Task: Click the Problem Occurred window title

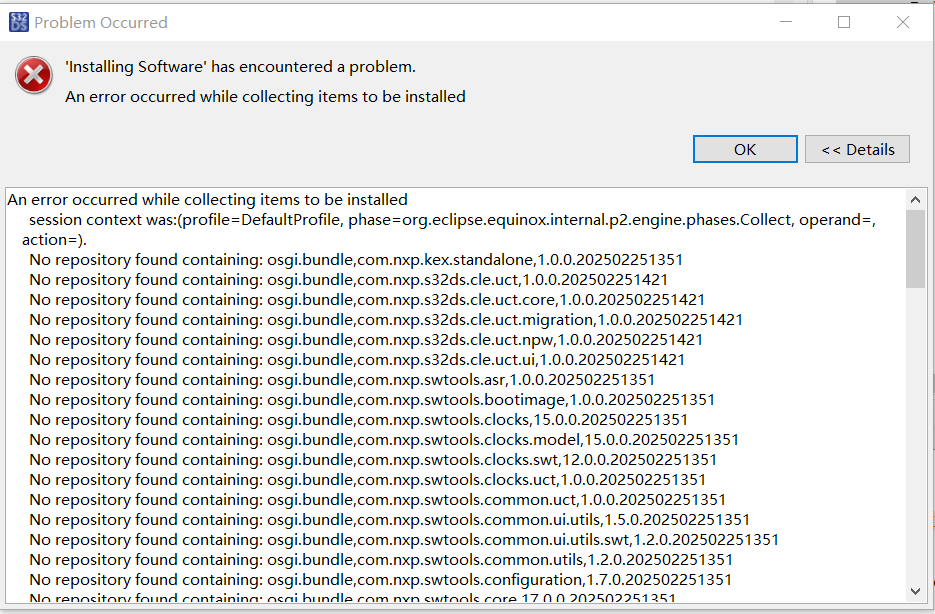Action: pos(101,23)
